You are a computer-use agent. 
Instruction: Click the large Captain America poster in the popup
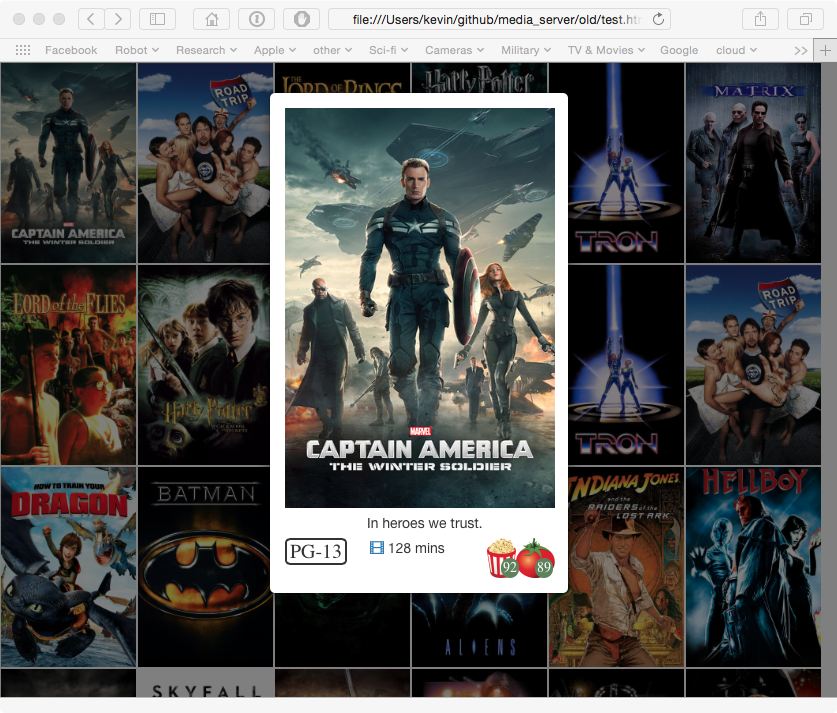coord(420,308)
